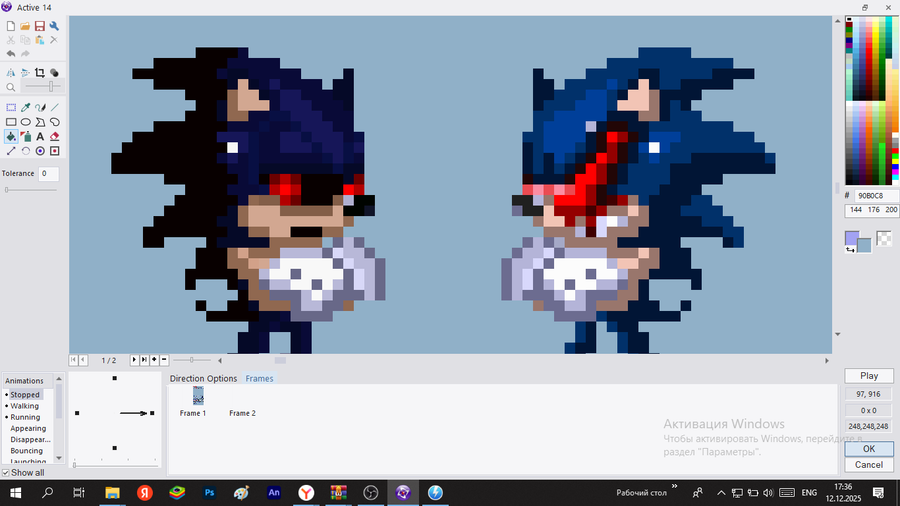Select the transparent color swatch
Viewport: 900px width, 506px height.
point(884,238)
